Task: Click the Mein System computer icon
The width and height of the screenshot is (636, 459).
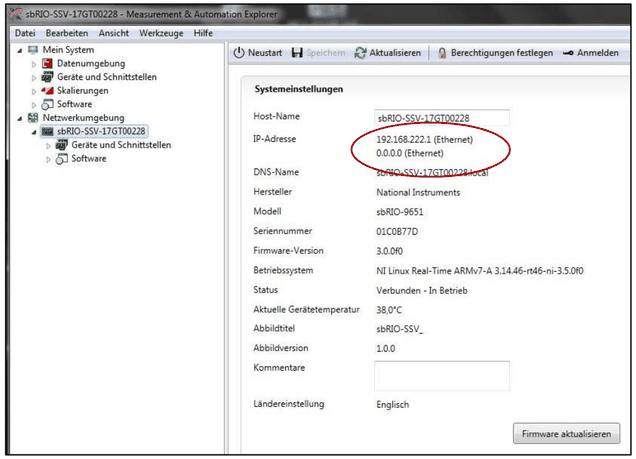Action: 33,50
